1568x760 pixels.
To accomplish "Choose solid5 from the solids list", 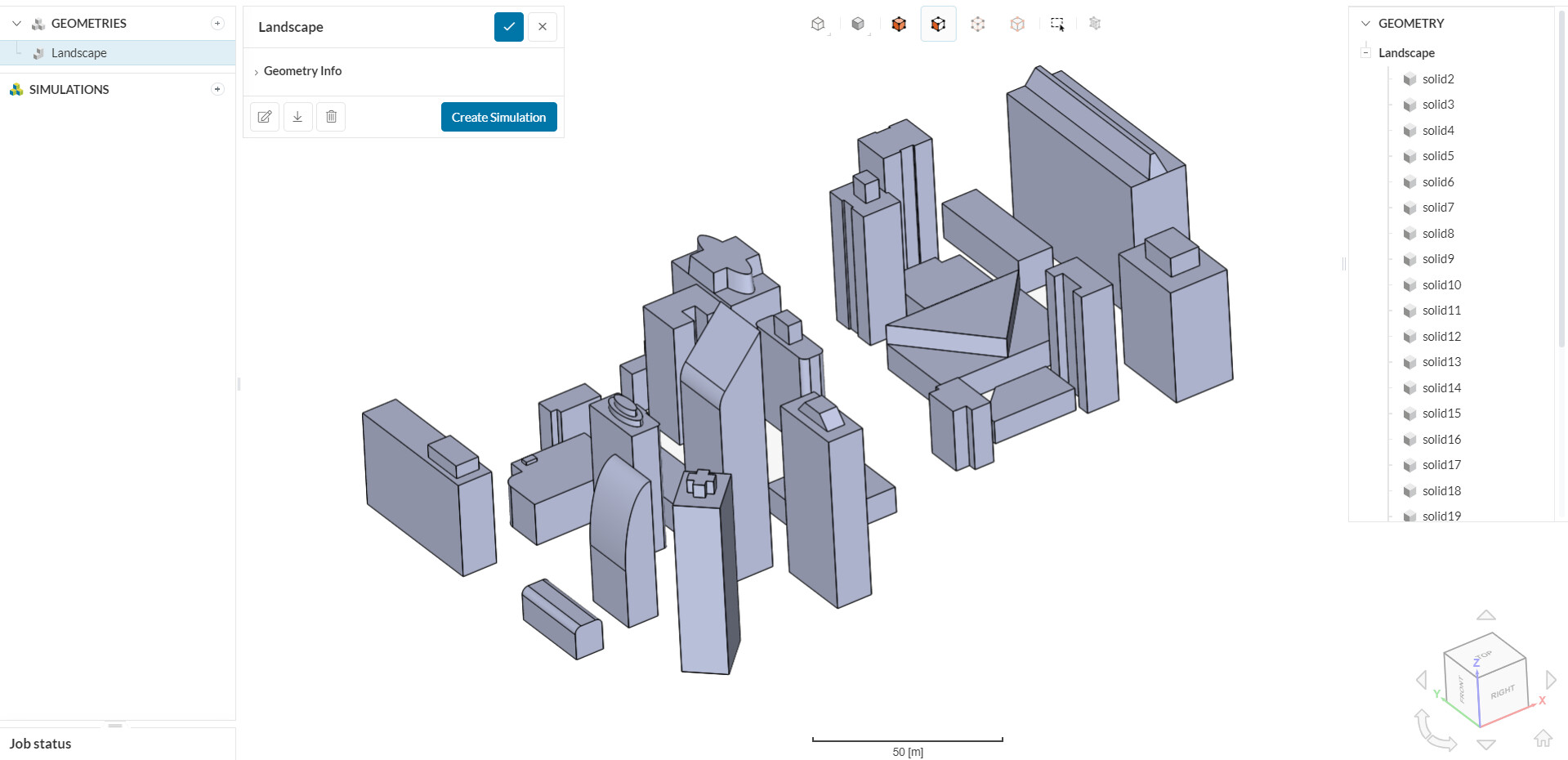I will coord(1438,156).
